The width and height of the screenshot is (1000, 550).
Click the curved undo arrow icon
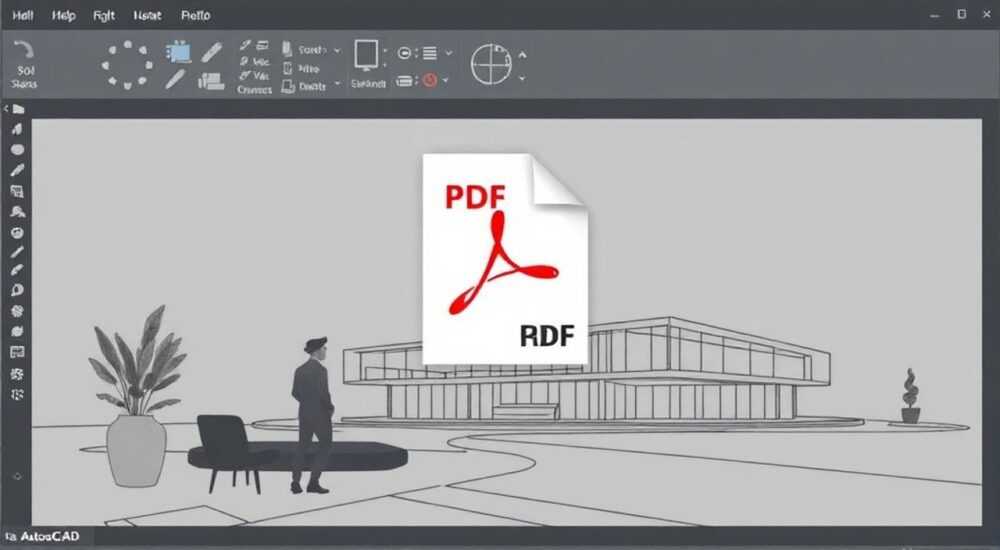(24, 50)
